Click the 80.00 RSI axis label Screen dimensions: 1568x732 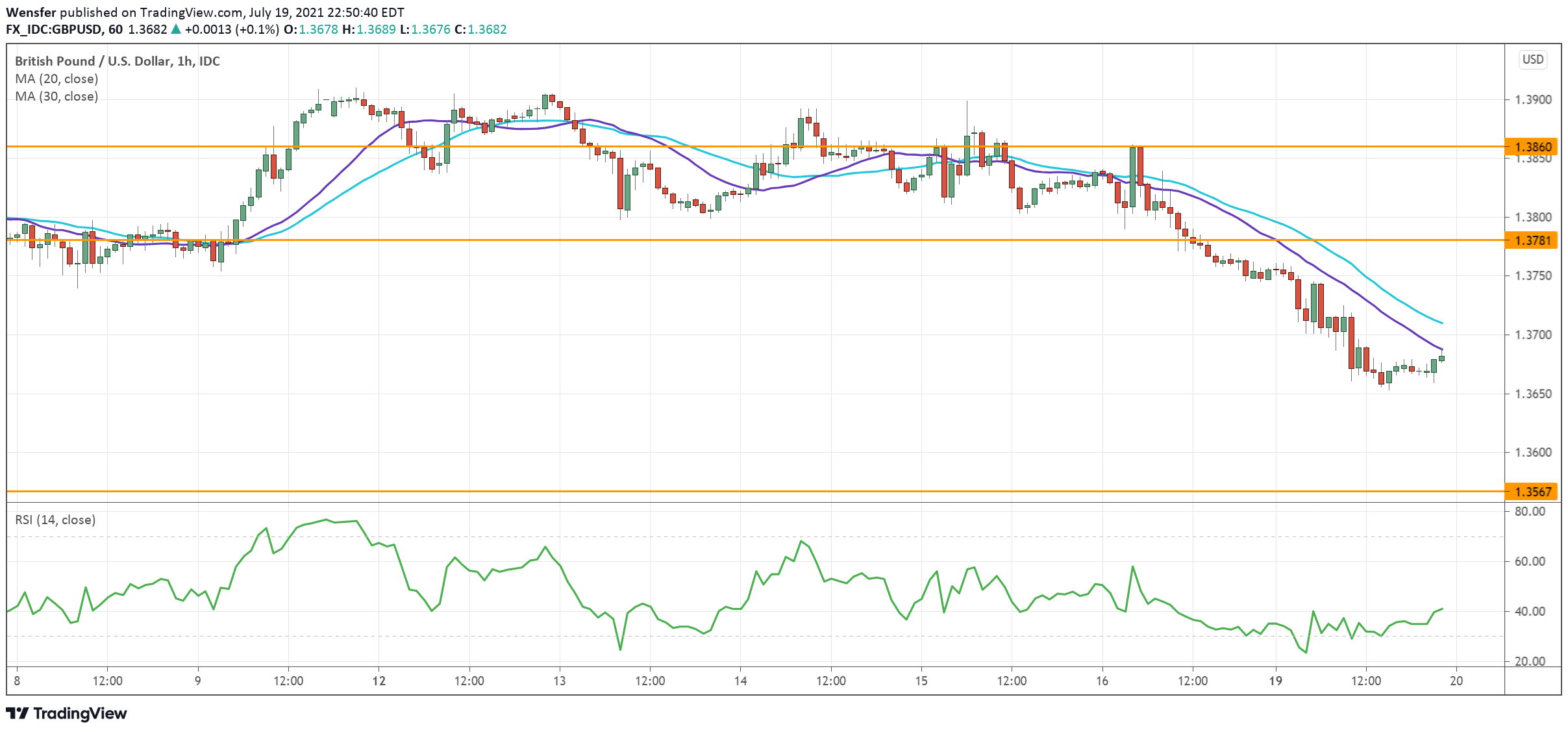point(1530,511)
